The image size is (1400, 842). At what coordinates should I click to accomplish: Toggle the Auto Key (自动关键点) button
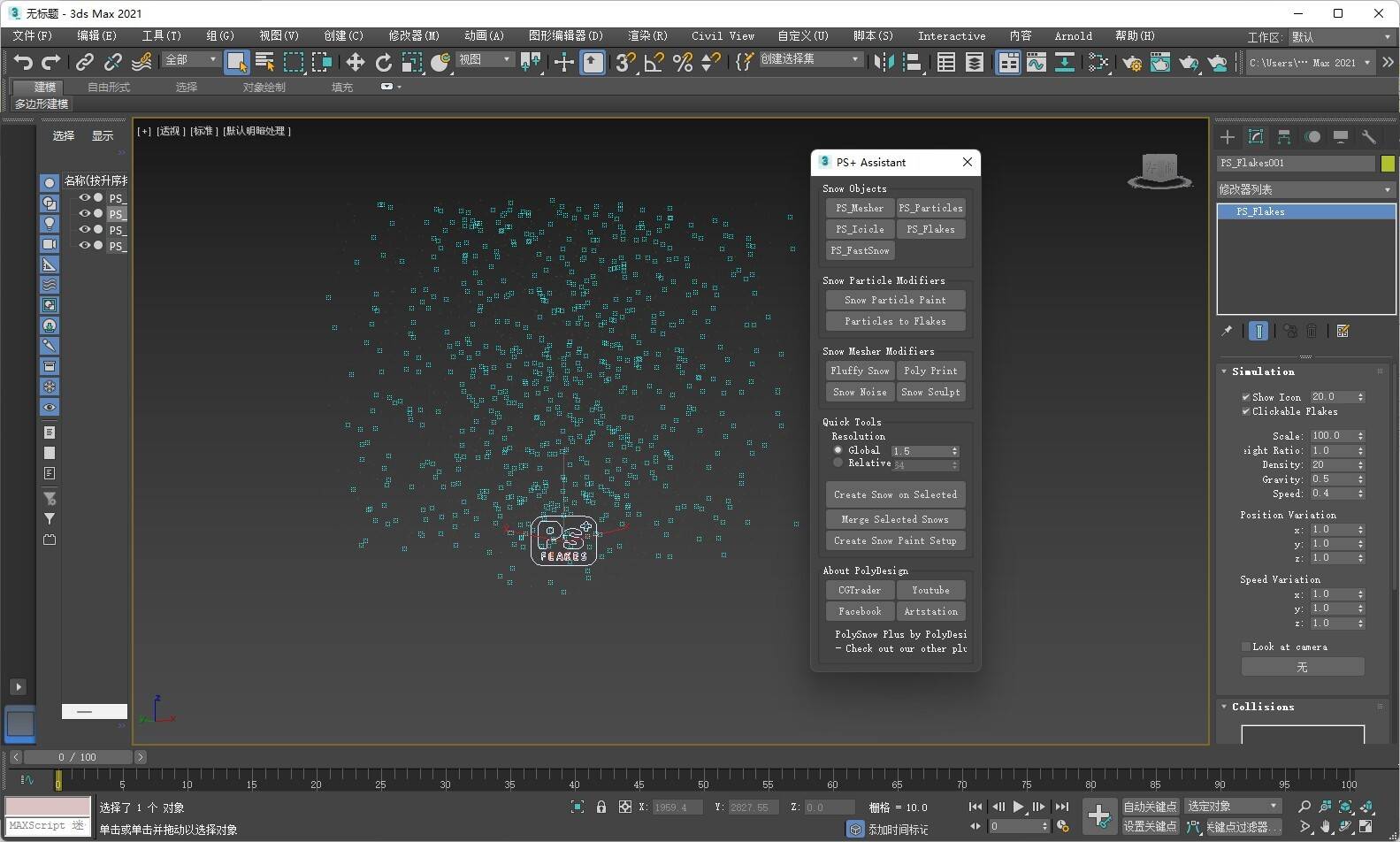tap(1150, 807)
